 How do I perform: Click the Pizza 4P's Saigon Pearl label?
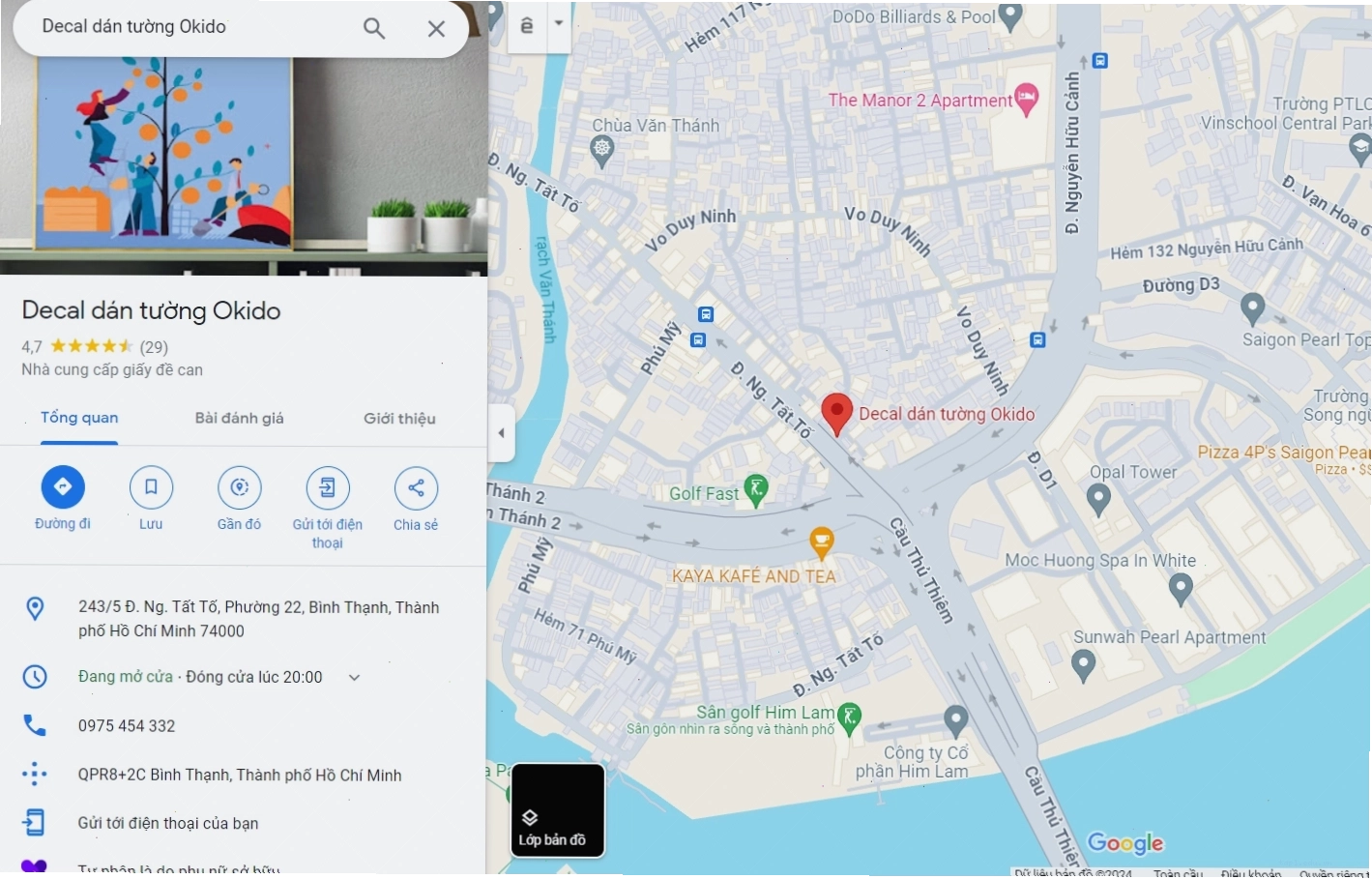[1284, 452]
